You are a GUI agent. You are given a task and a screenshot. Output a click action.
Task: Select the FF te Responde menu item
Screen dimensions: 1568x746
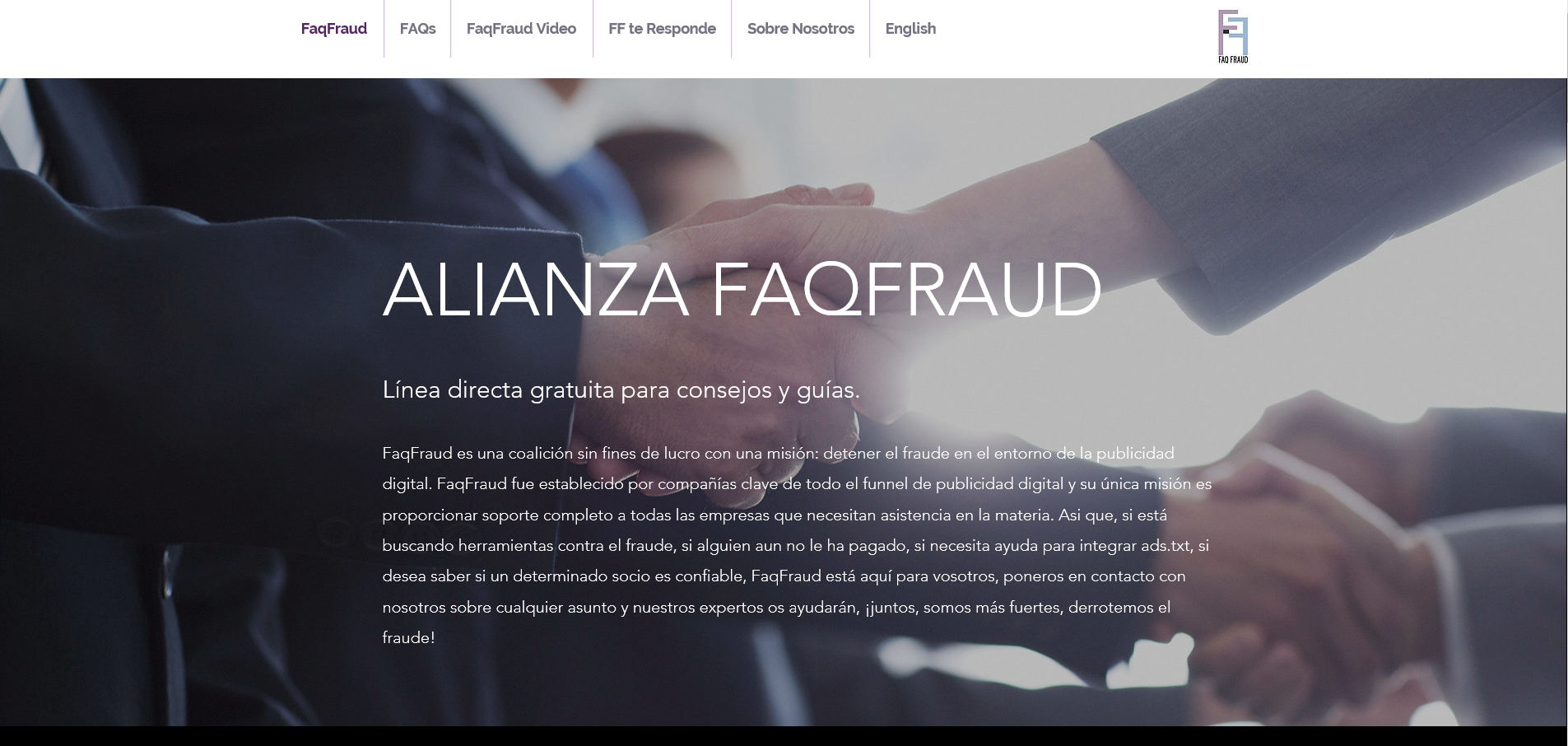[x=662, y=29]
